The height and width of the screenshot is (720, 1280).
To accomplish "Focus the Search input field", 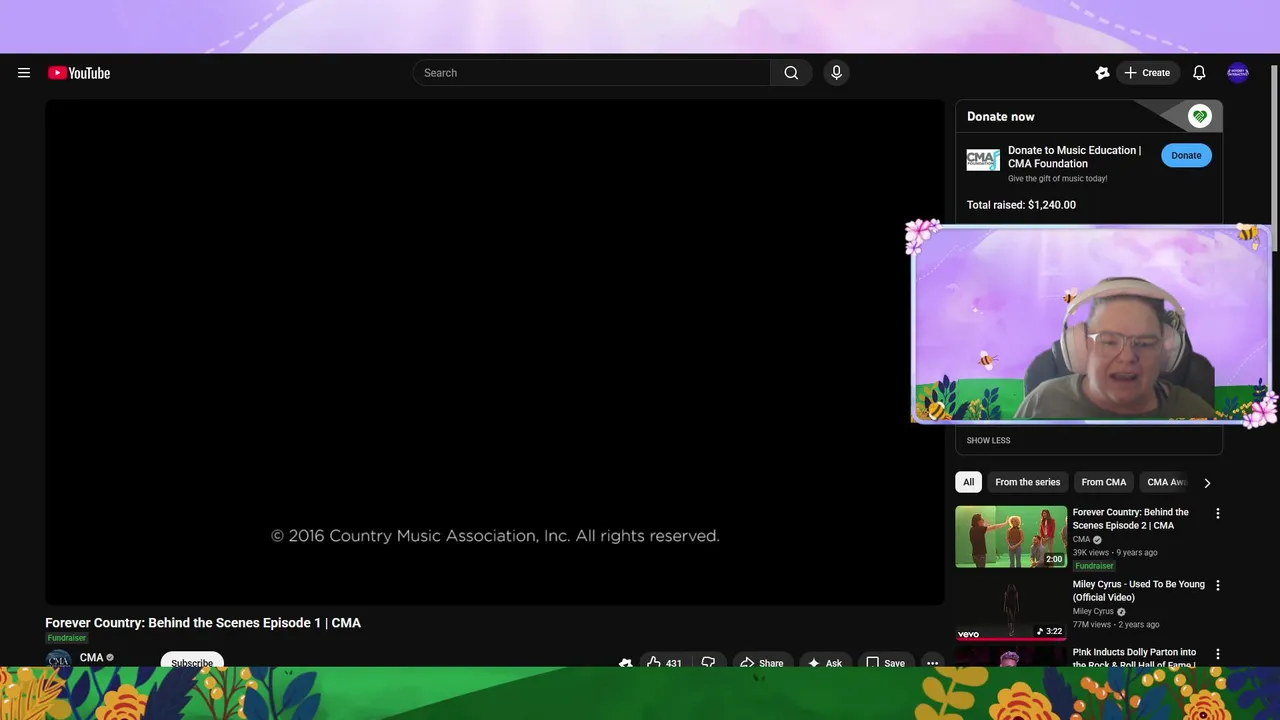I will [x=591, y=73].
